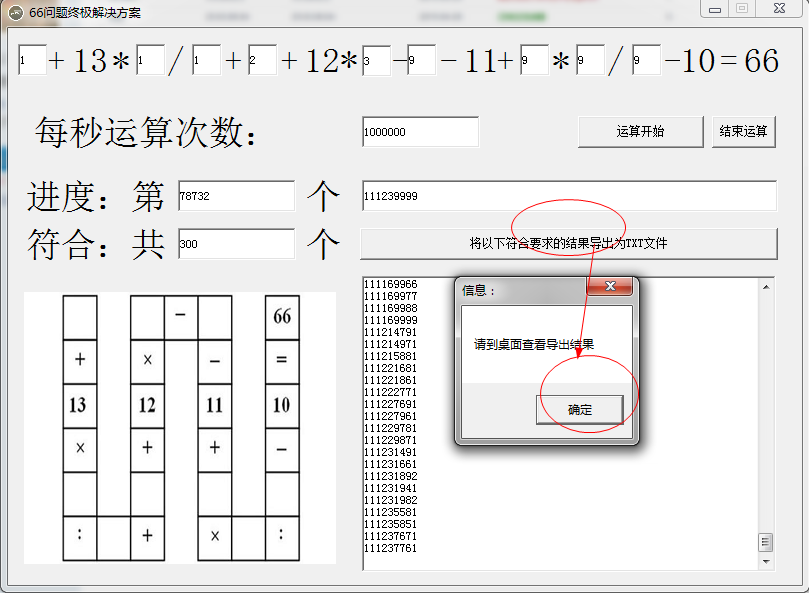Click the puzzle grid diagram image
The width and height of the screenshot is (809, 593).
(180, 425)
